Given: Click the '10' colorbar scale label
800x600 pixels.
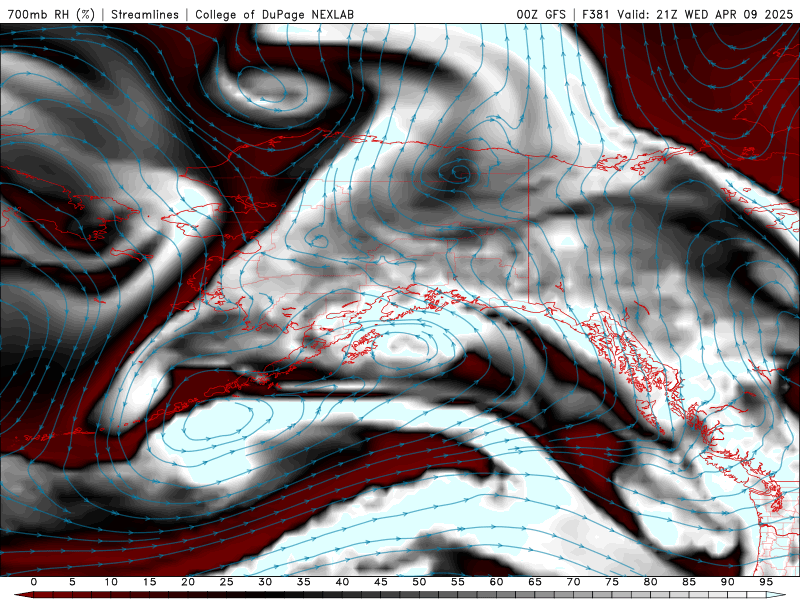Looking at the screenshot, I should tap(111, 582).
